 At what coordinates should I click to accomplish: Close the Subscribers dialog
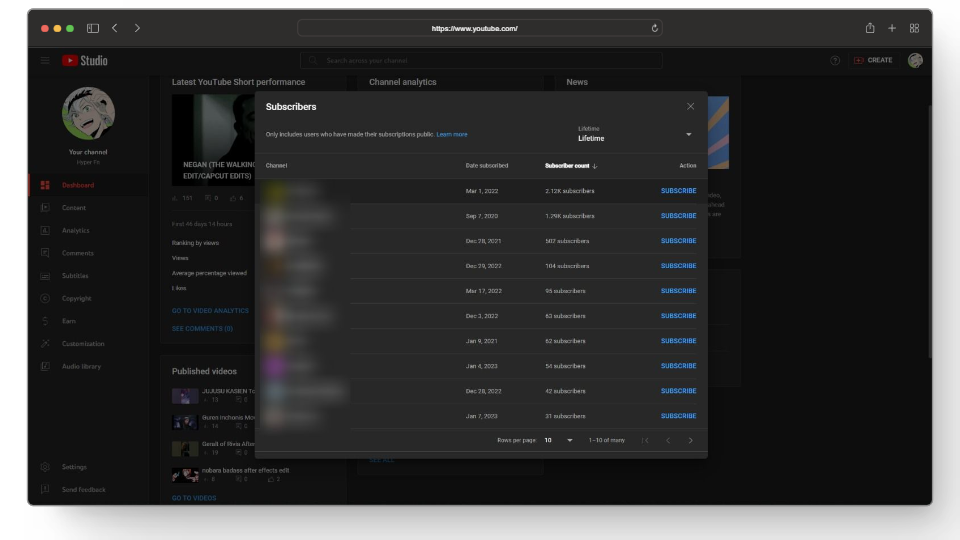(691, 107)
